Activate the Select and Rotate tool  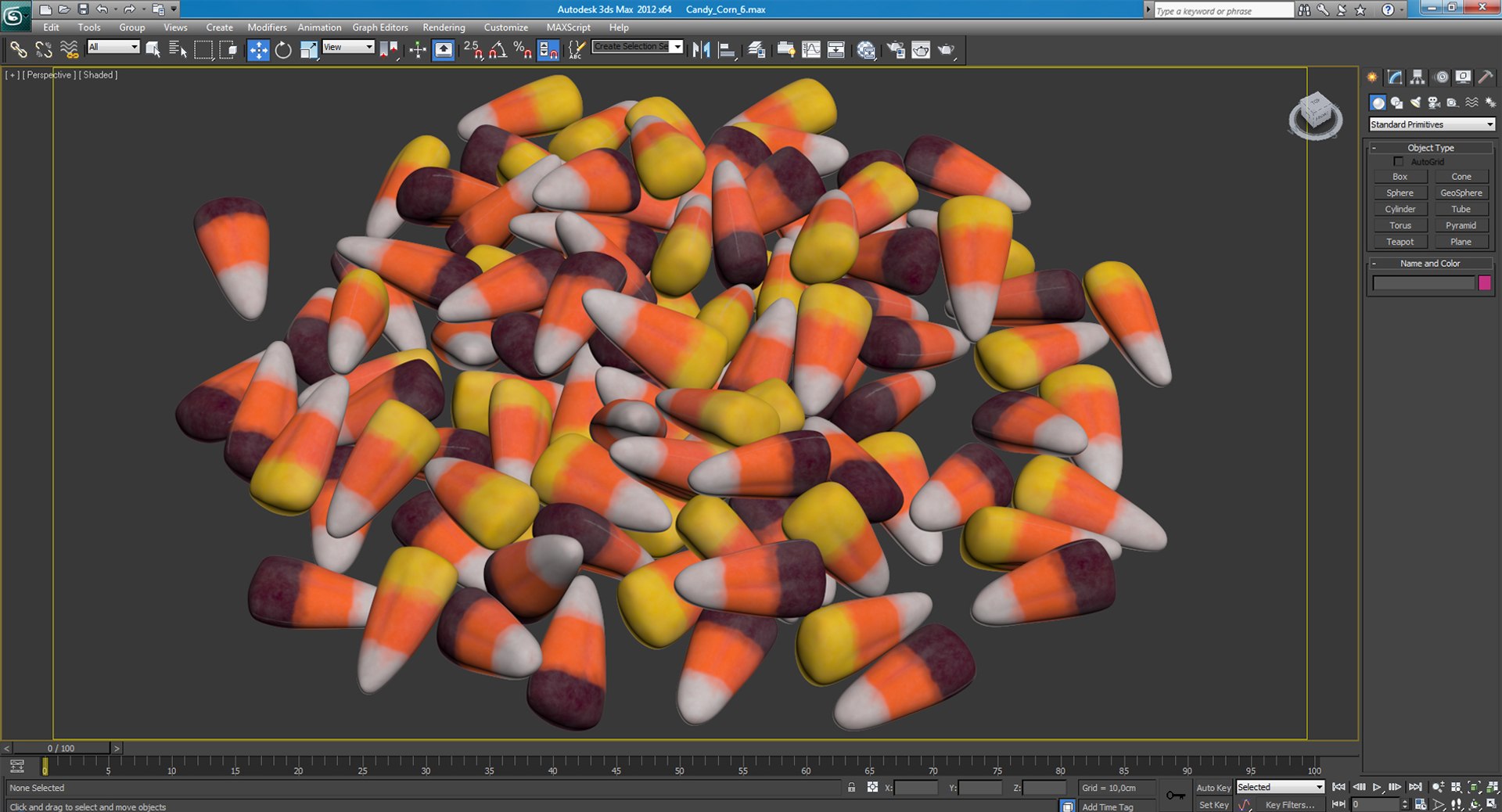(x=283, y=50)
